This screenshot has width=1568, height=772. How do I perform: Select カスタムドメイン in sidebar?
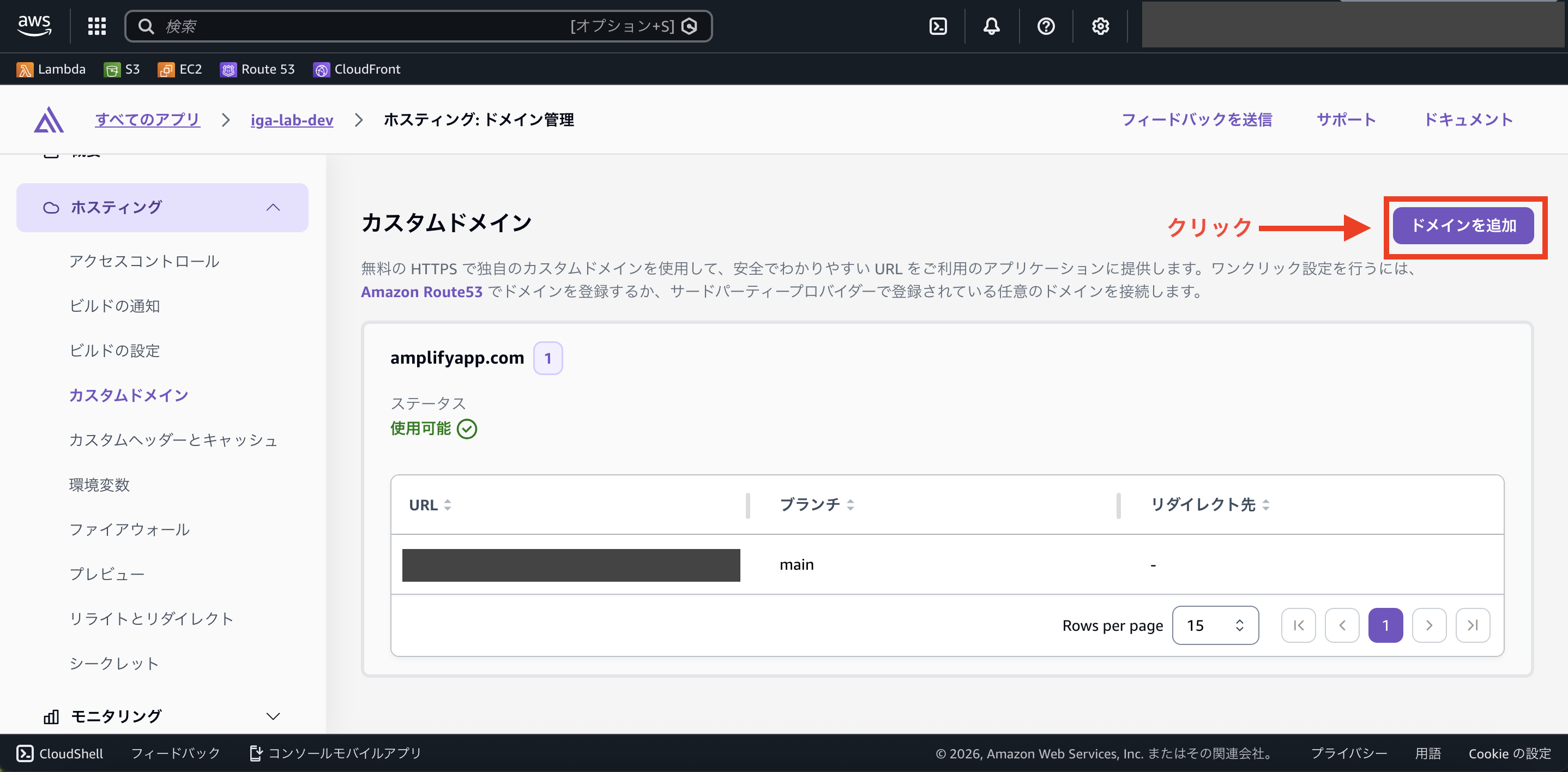(129, 395)
